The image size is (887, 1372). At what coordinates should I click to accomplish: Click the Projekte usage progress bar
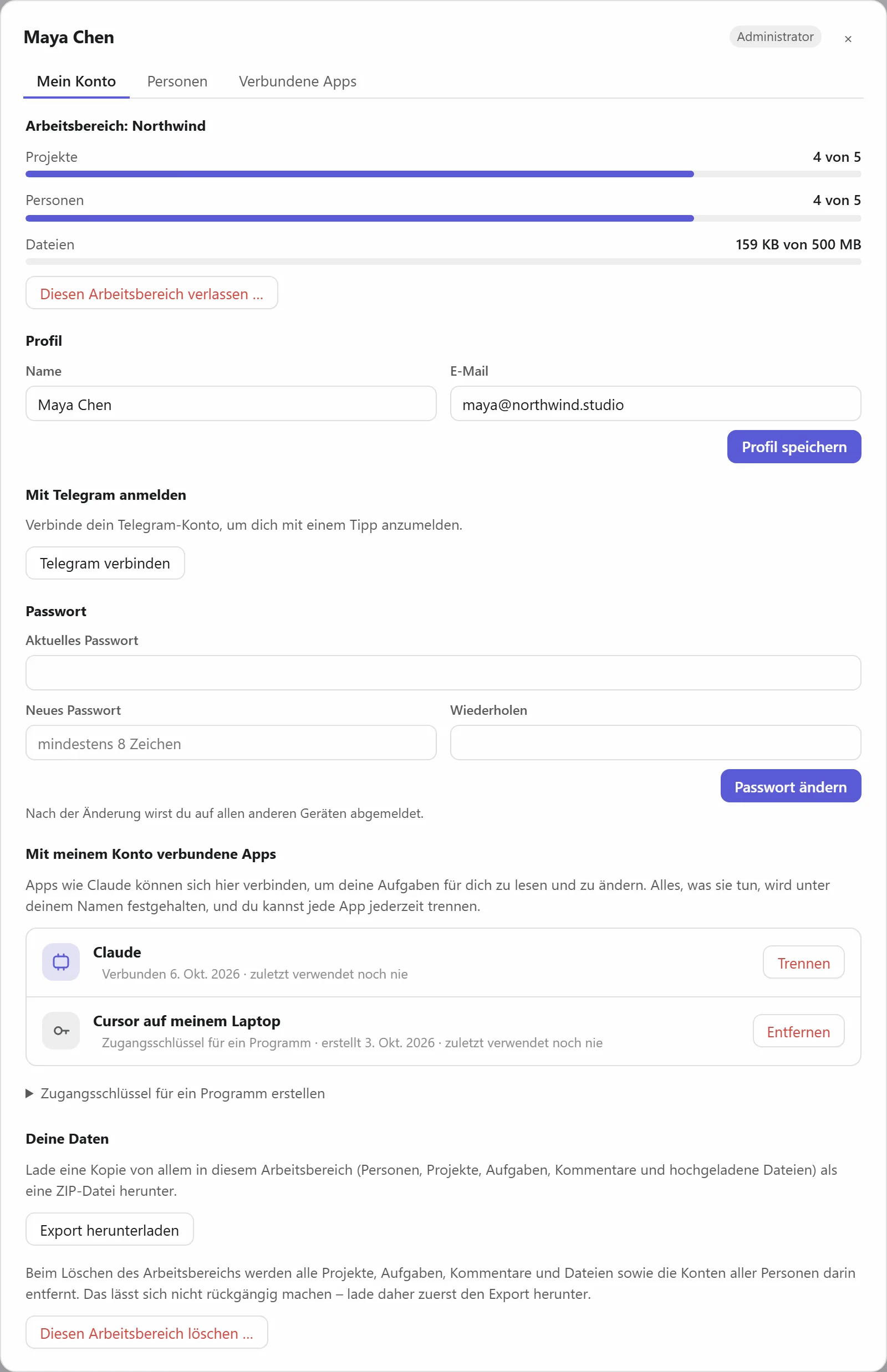tap(443, 174)
